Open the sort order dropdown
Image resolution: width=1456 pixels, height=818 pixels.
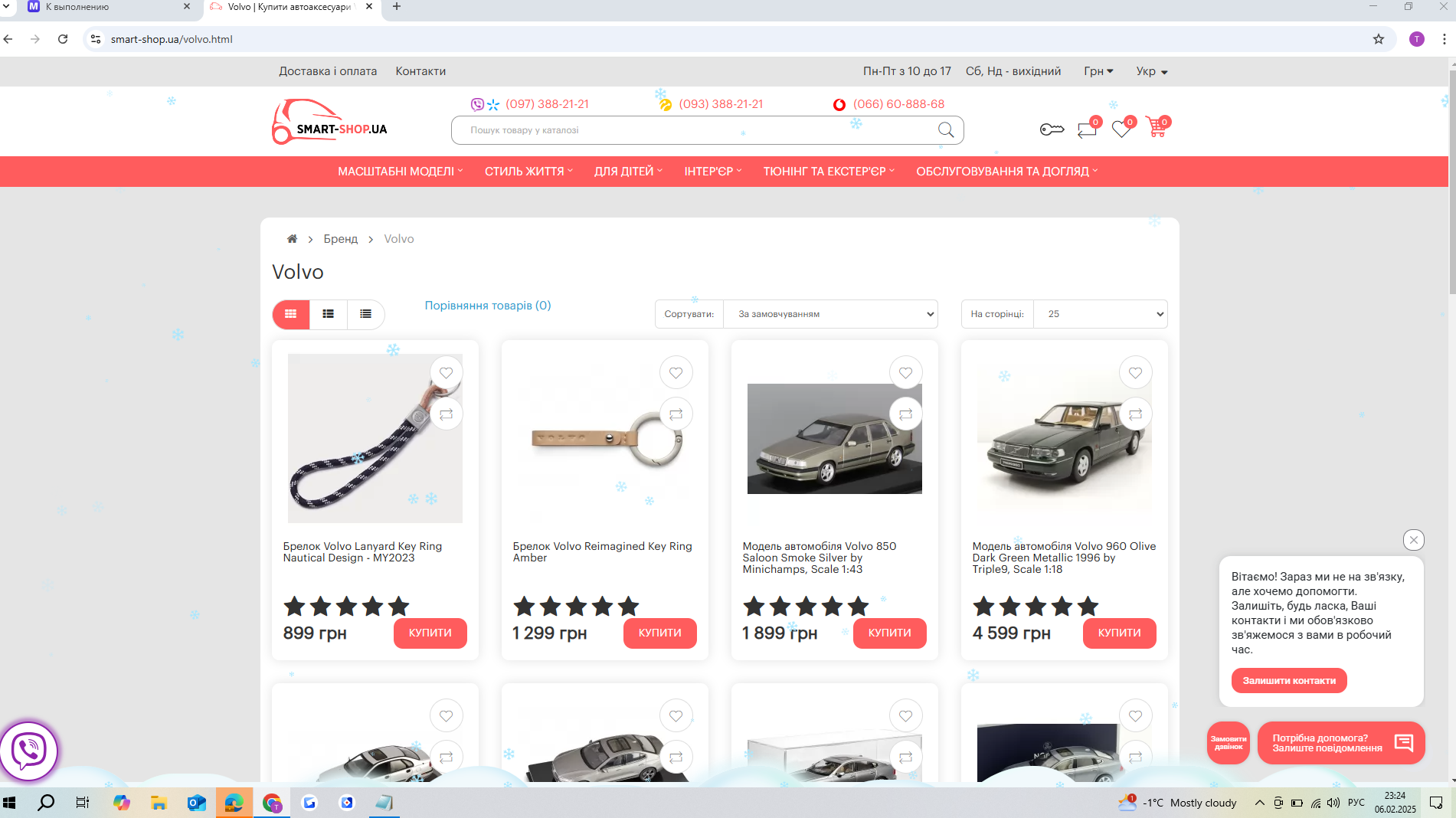tap(831, 314)
